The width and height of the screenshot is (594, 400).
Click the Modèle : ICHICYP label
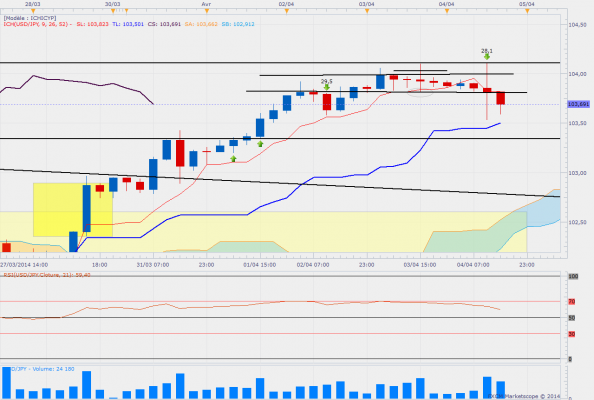click(30, 18)
